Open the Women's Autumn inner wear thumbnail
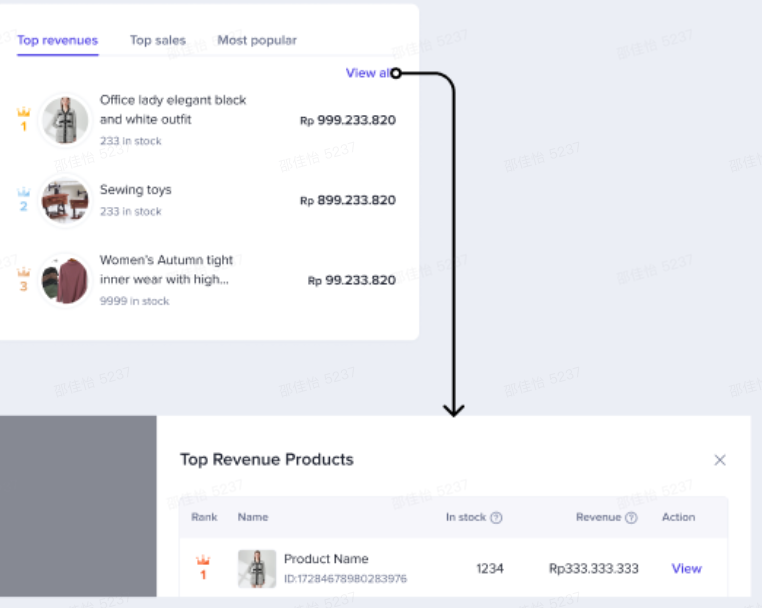 pos(65,281)
